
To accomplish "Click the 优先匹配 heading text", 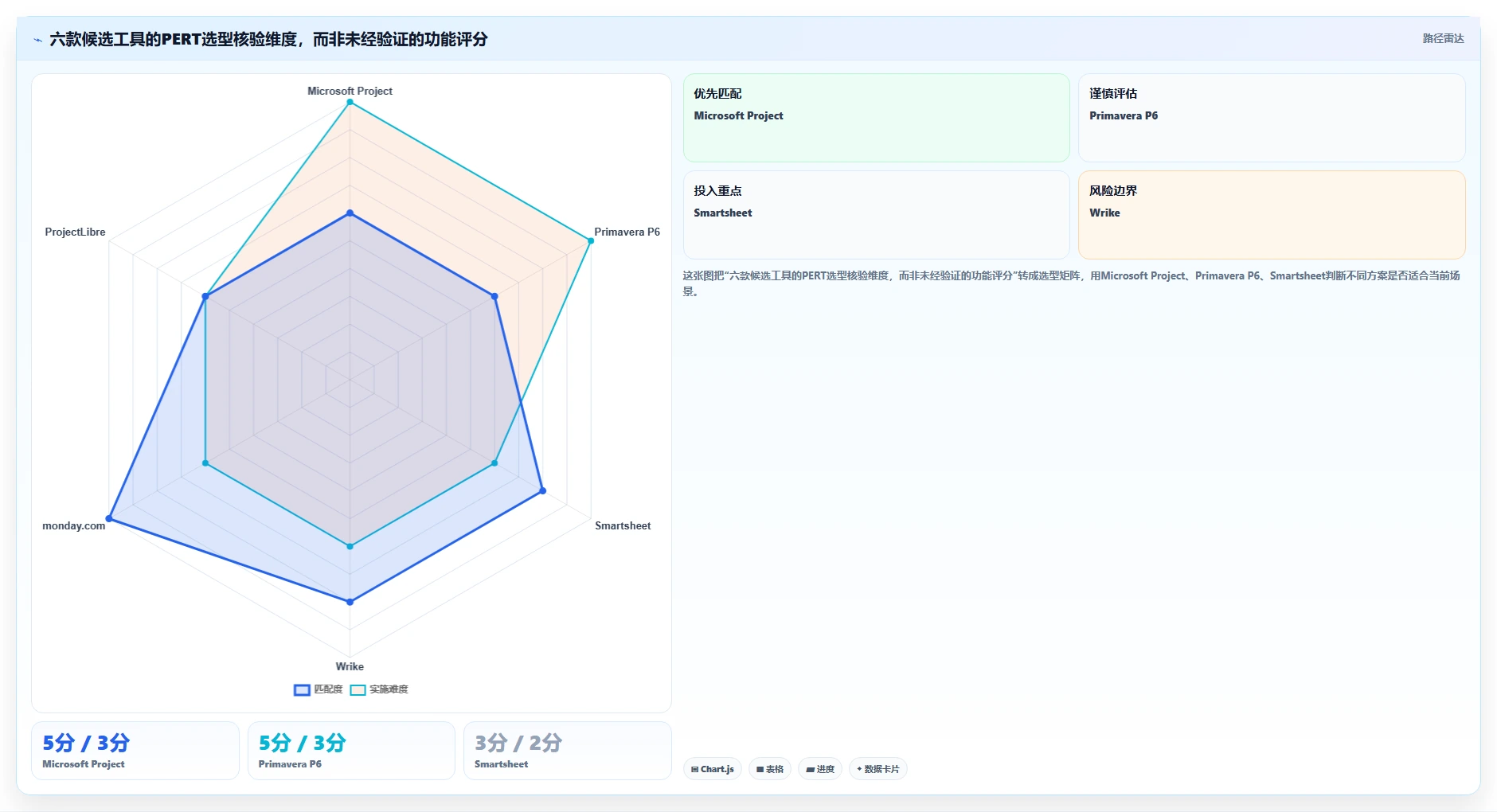I will [717, 93].
